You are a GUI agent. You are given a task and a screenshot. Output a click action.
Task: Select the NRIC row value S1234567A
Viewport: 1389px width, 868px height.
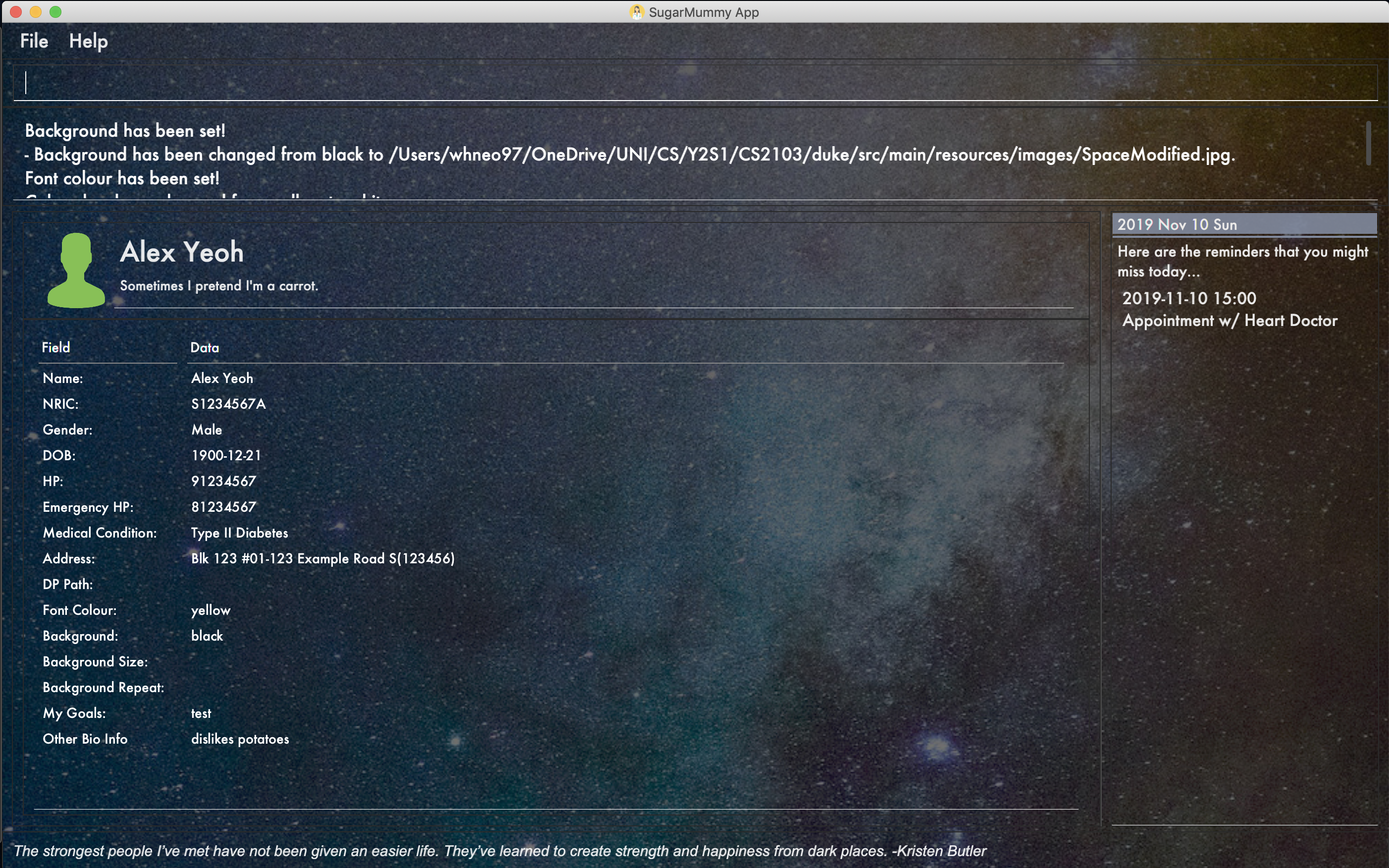click(x=228, y=404)
